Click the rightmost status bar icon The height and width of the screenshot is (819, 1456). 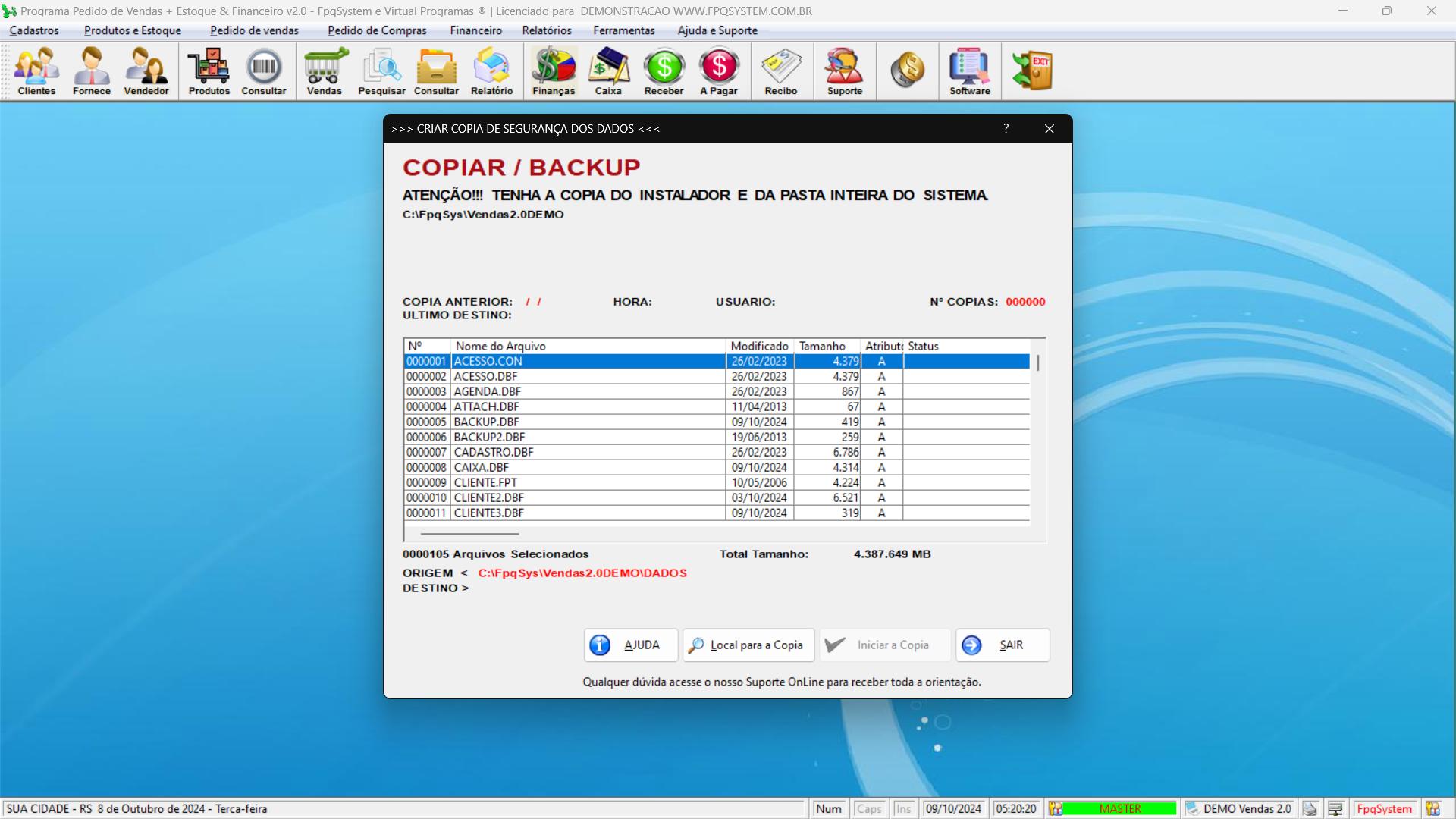coord(1432,809)
